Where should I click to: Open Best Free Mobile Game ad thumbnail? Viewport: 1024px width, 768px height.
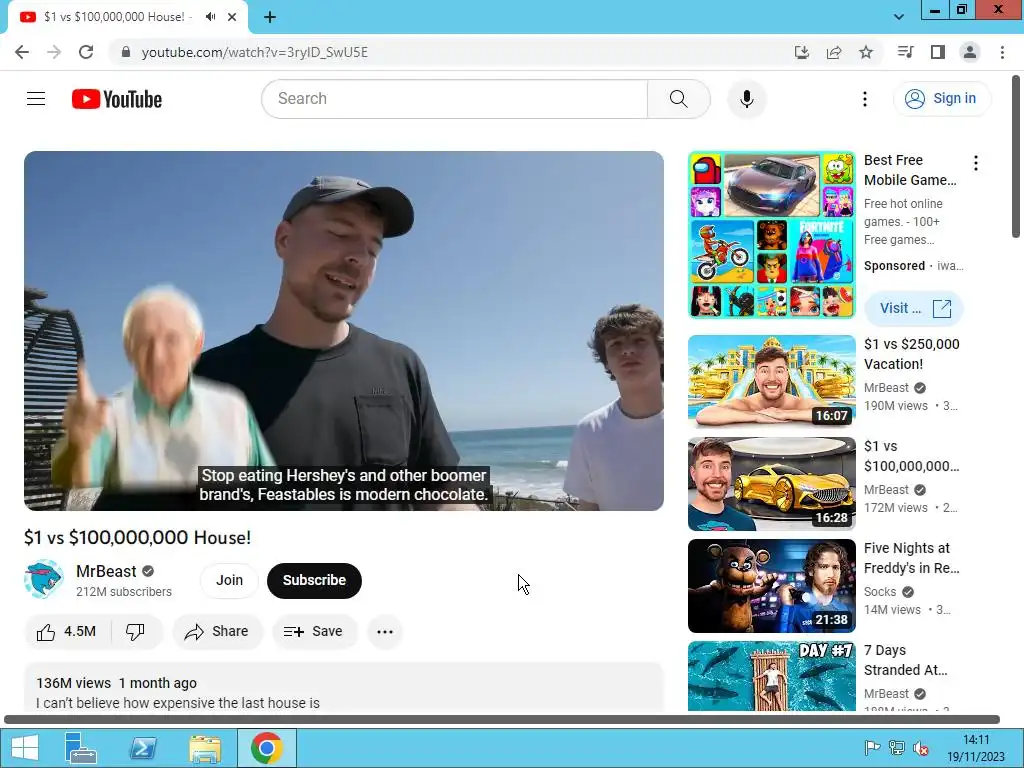tap(771, 235)
